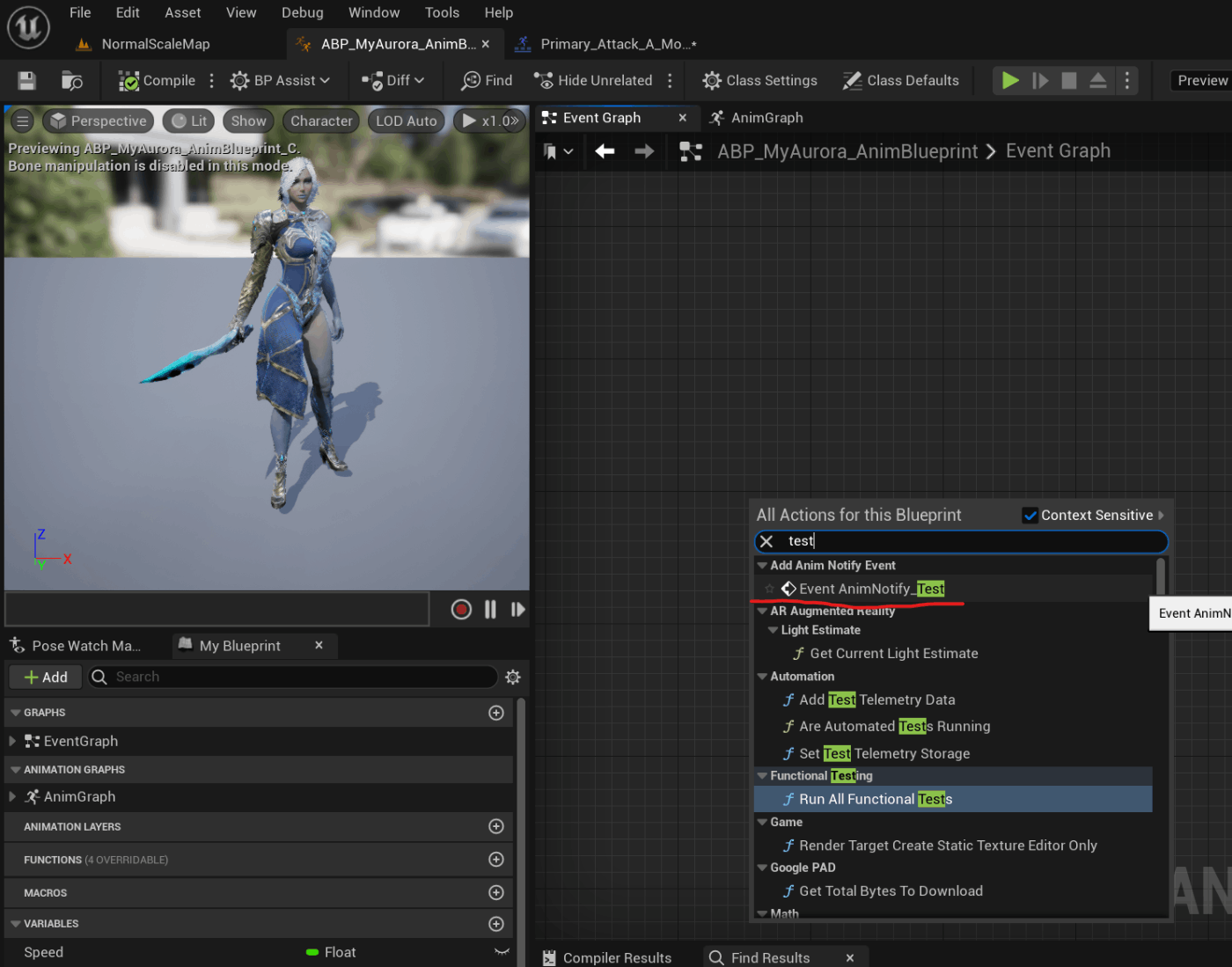The width and height of the screenshot is (1232, 967).
Task: Close the My Blueprint tab
Action: coord(319,645)
